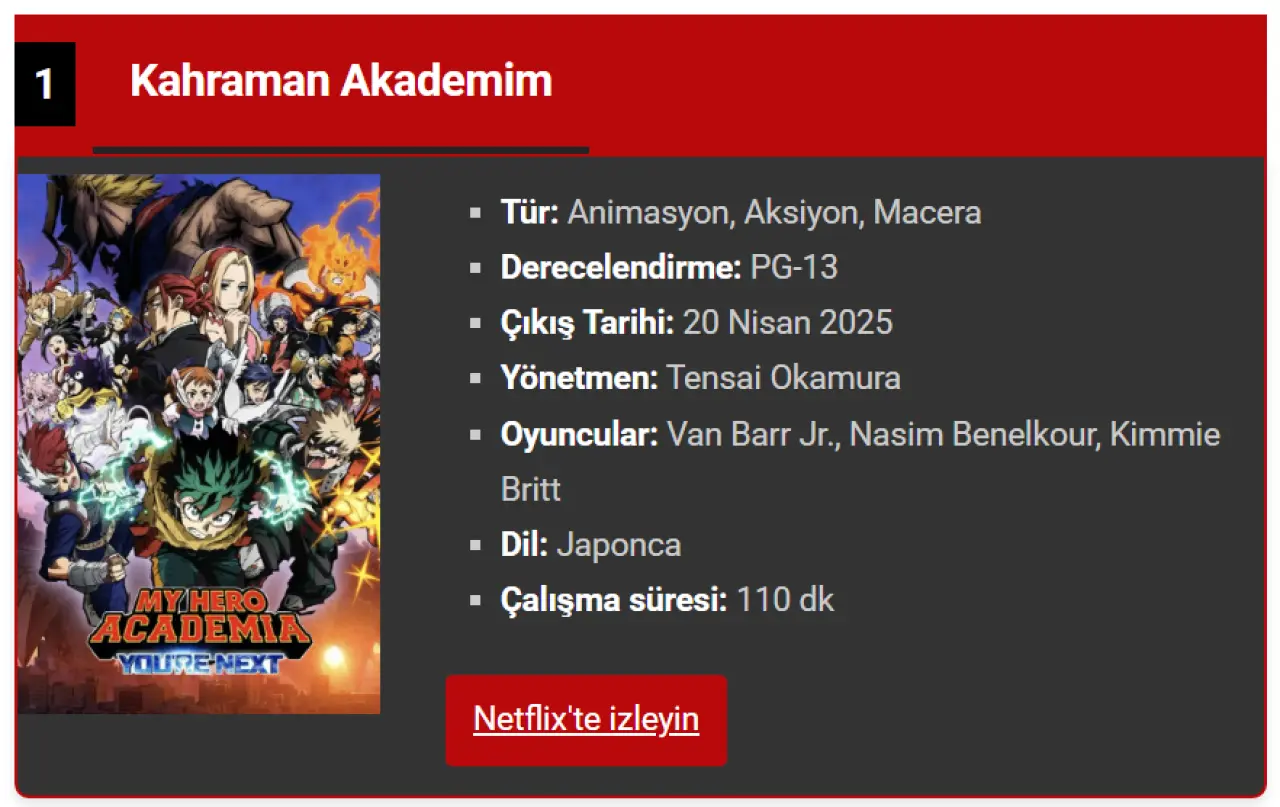Click the bullet marker beside Çıkış Tarihi
Image resolution: width=1280 pixels, height=807 pixels.
(x=476, y=324)
